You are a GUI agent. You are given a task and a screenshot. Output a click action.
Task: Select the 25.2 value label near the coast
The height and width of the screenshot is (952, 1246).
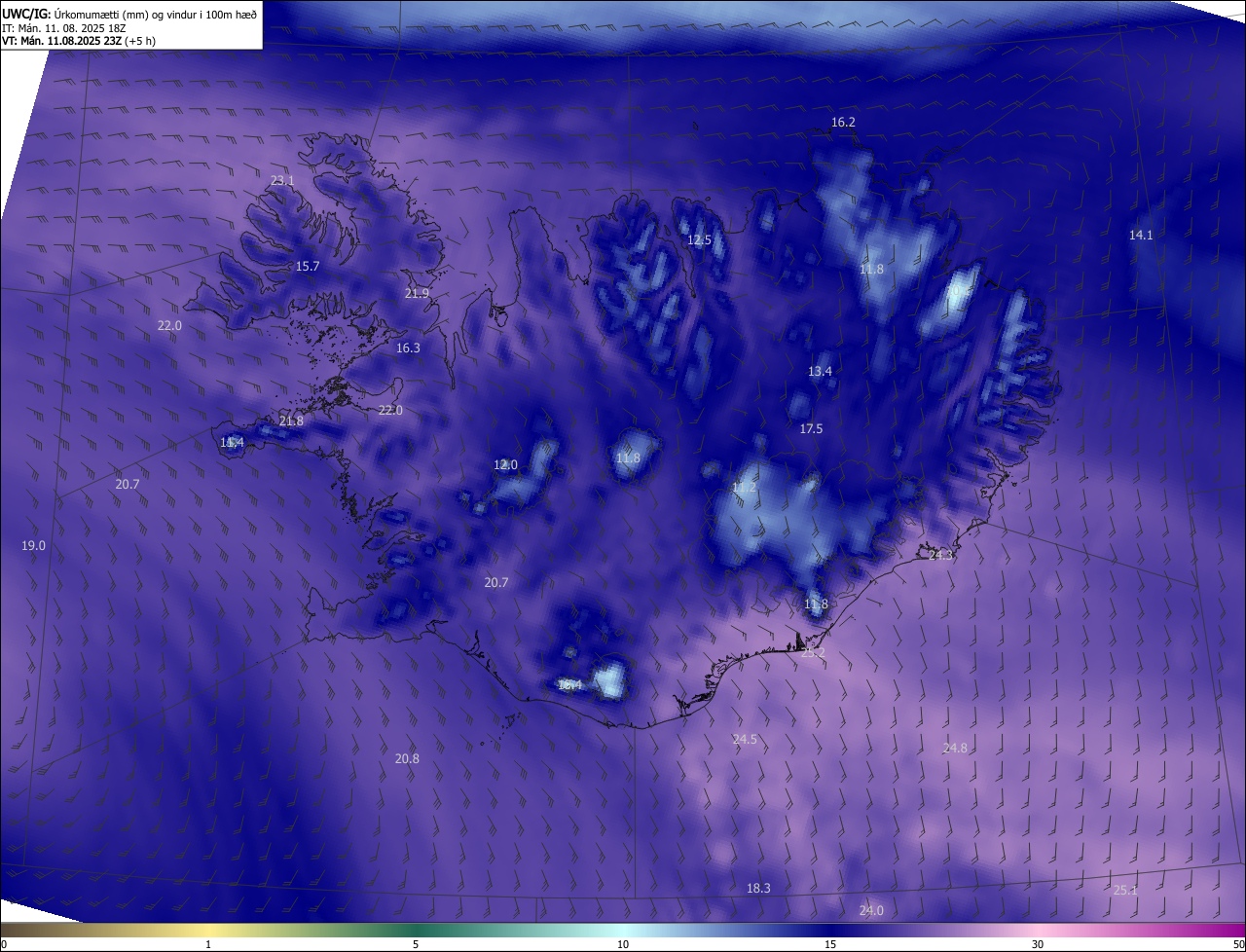coord(812,653)
